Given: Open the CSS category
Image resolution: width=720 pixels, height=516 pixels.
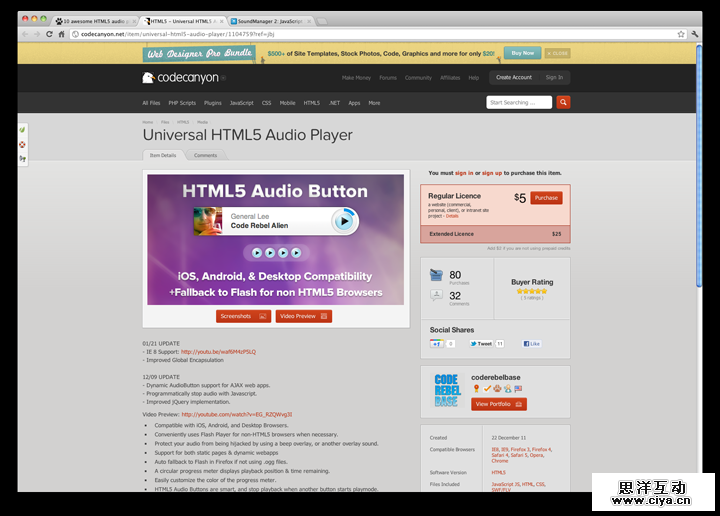Looking at the screenshot, I should pos(266,103).
